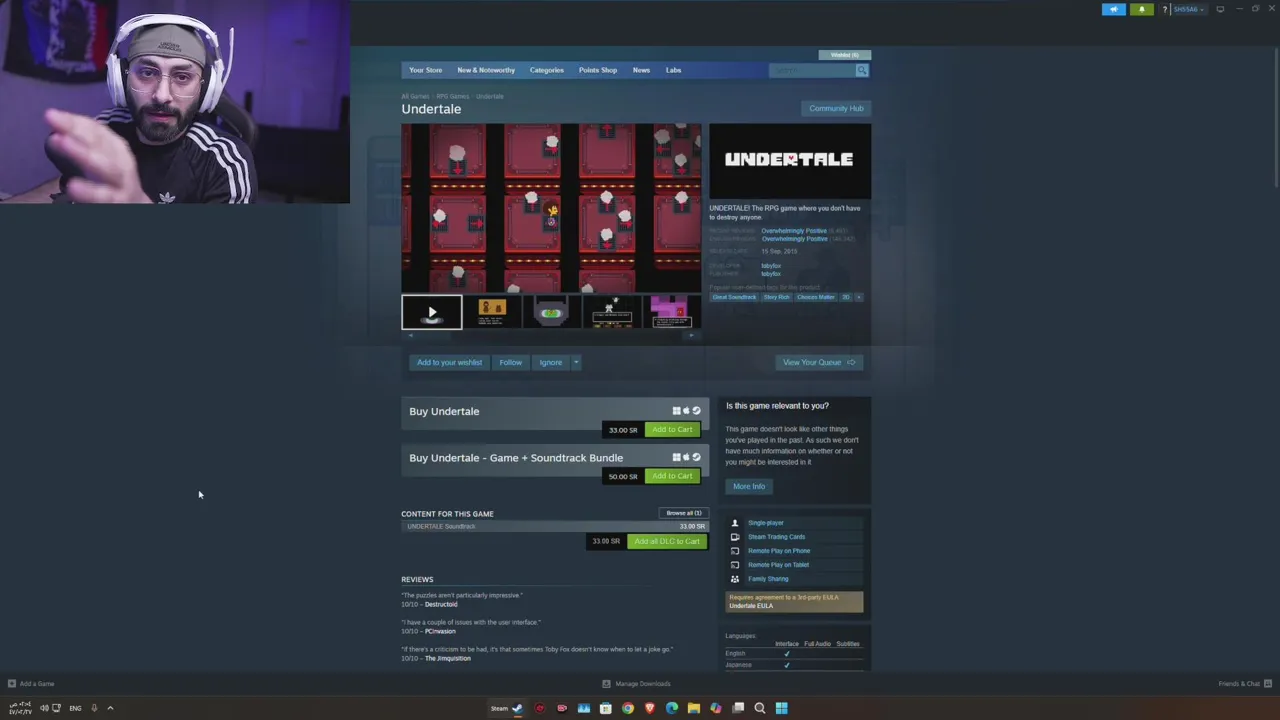The width and height of the screenshot is (1280, 720).
Task: Open the Undertale EULA agreement link
Action: tap(751, 606)
